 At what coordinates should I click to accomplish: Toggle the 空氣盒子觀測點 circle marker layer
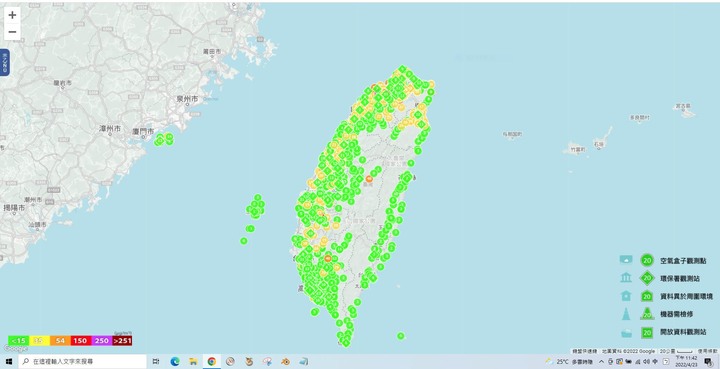pyautogui.click(x=647, y=260)
